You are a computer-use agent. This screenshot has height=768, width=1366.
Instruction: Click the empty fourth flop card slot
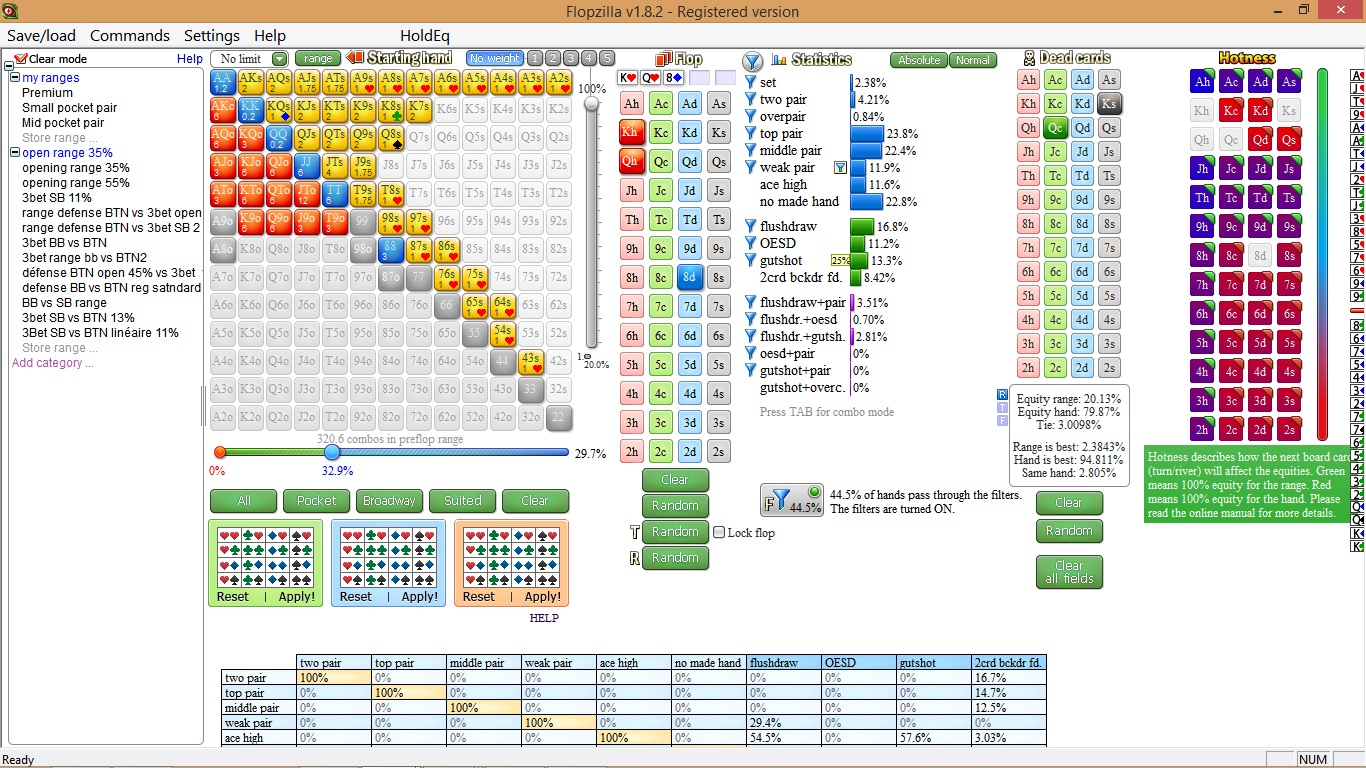point(700,78)
